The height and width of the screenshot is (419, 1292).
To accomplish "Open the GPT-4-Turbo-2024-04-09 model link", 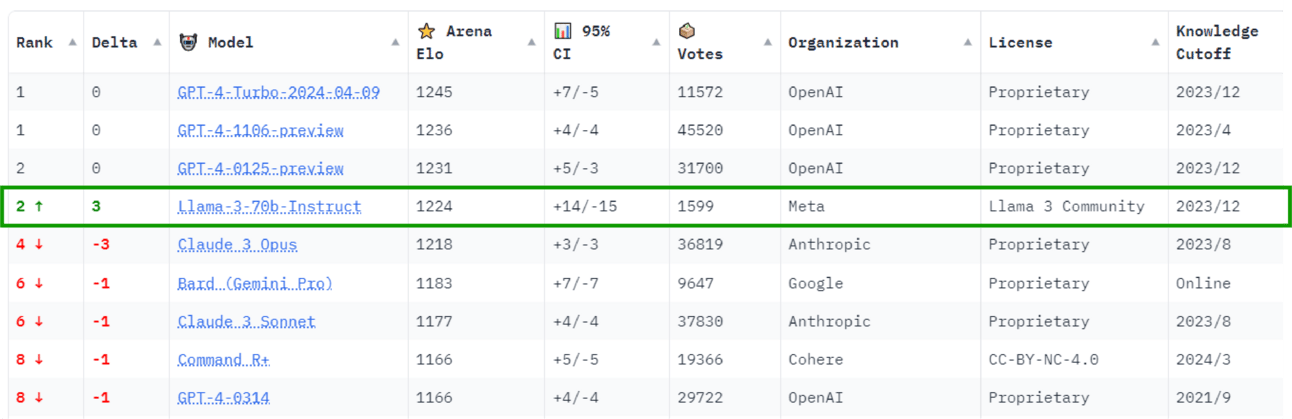I will point(279,92).
